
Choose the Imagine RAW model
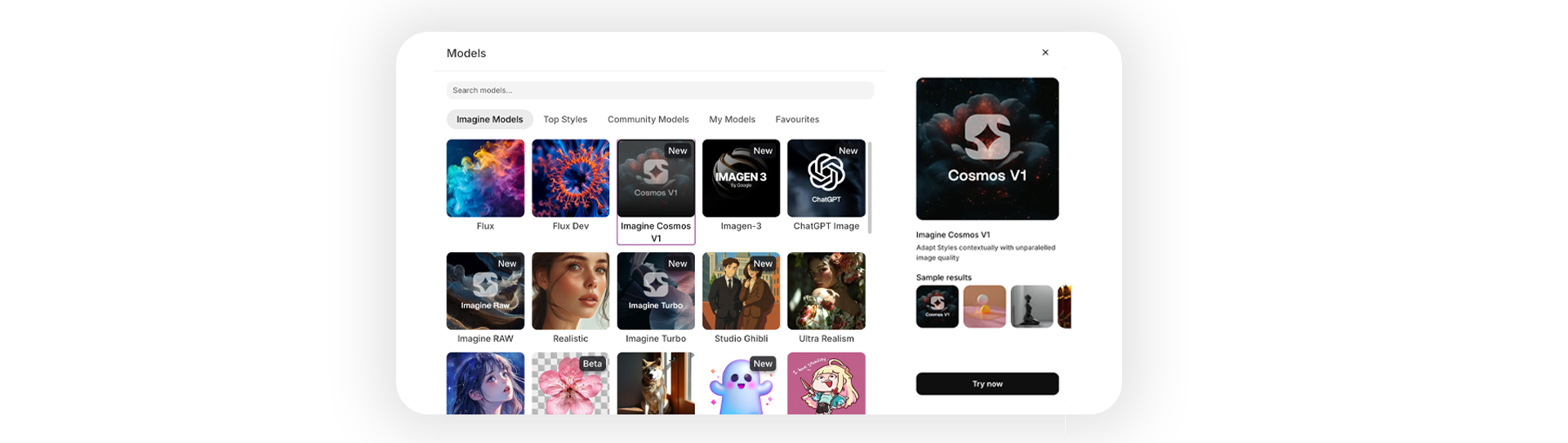click(x=485, y=290)
